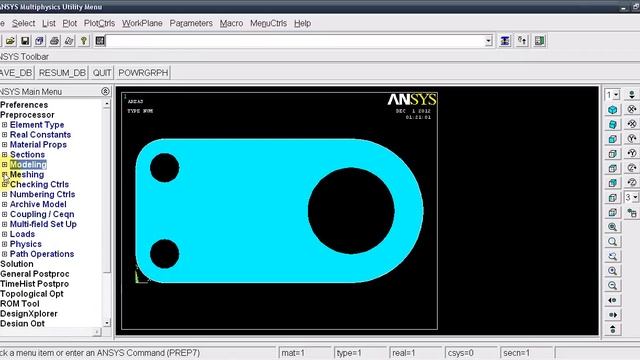Click the QUIT toolbar button
This screenshot has height=360, width=640.
(102, 73)
